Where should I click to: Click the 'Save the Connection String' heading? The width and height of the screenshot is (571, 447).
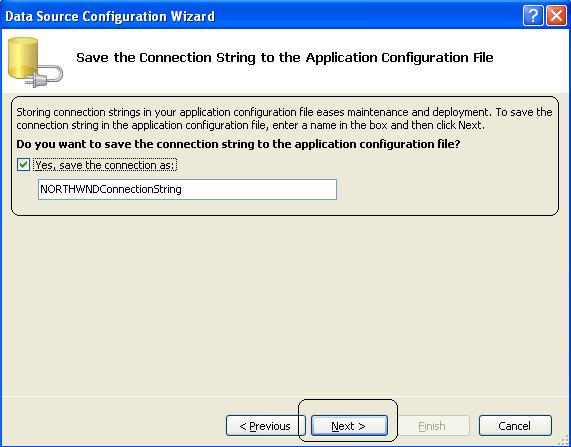pos(285,58)
